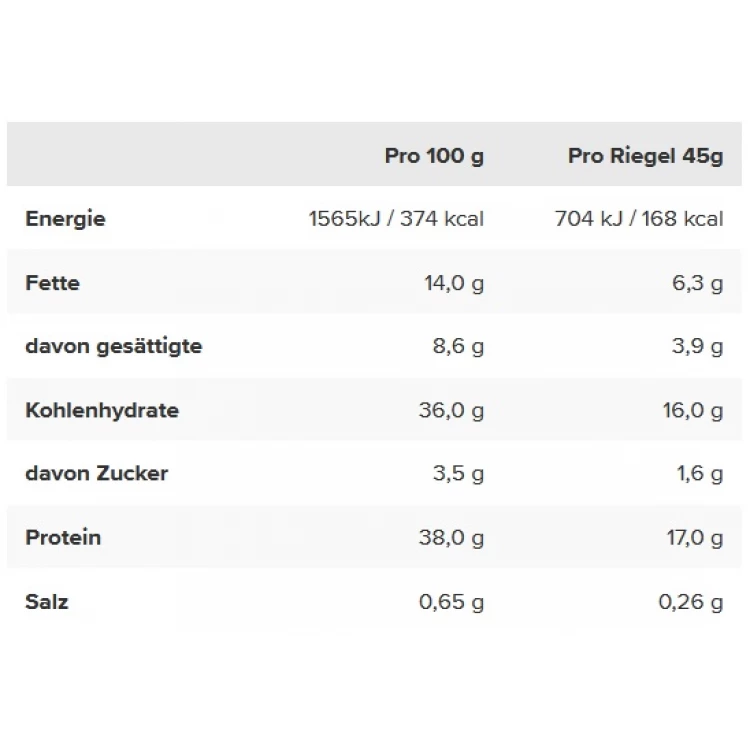This screenshot has height=750, width=750.
Task: Click the 'Pro Riegel 45g' column header
Action: (x=645, y=156)
